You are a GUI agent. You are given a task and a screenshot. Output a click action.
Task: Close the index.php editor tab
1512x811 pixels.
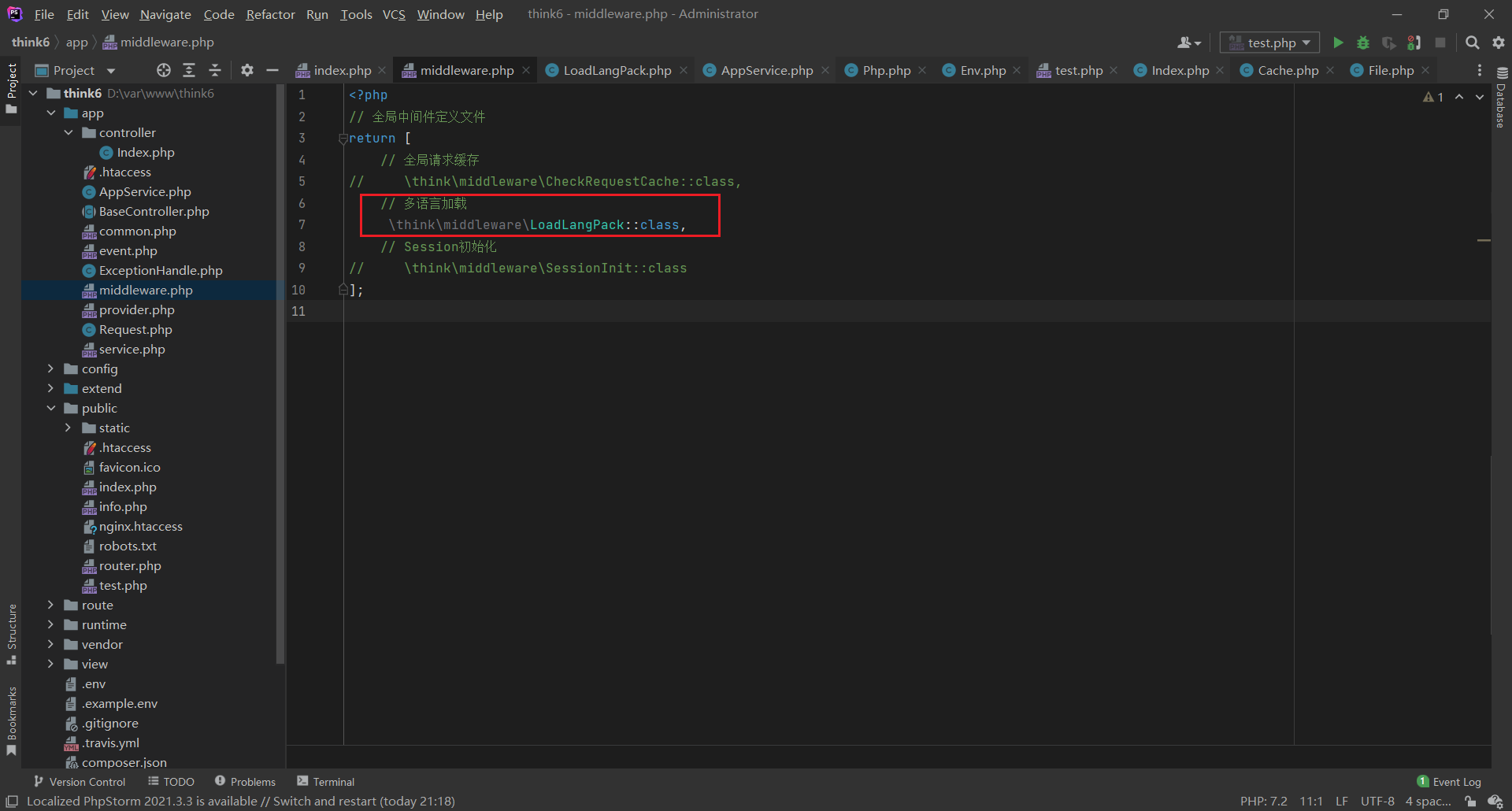pos(382,70)
